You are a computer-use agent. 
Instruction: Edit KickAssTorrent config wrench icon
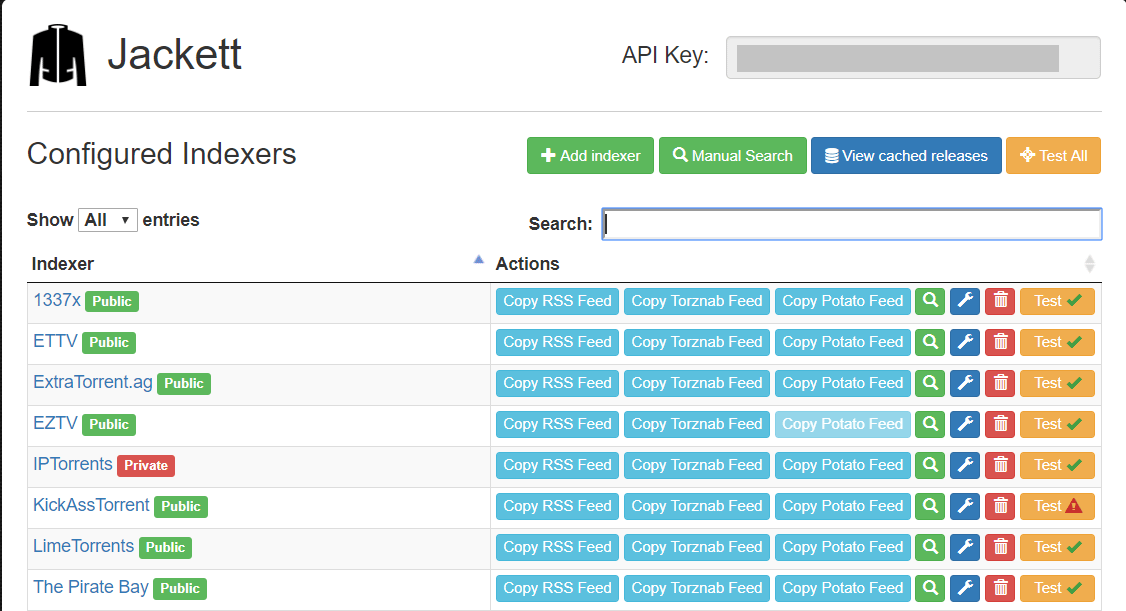tap(965, 505)
